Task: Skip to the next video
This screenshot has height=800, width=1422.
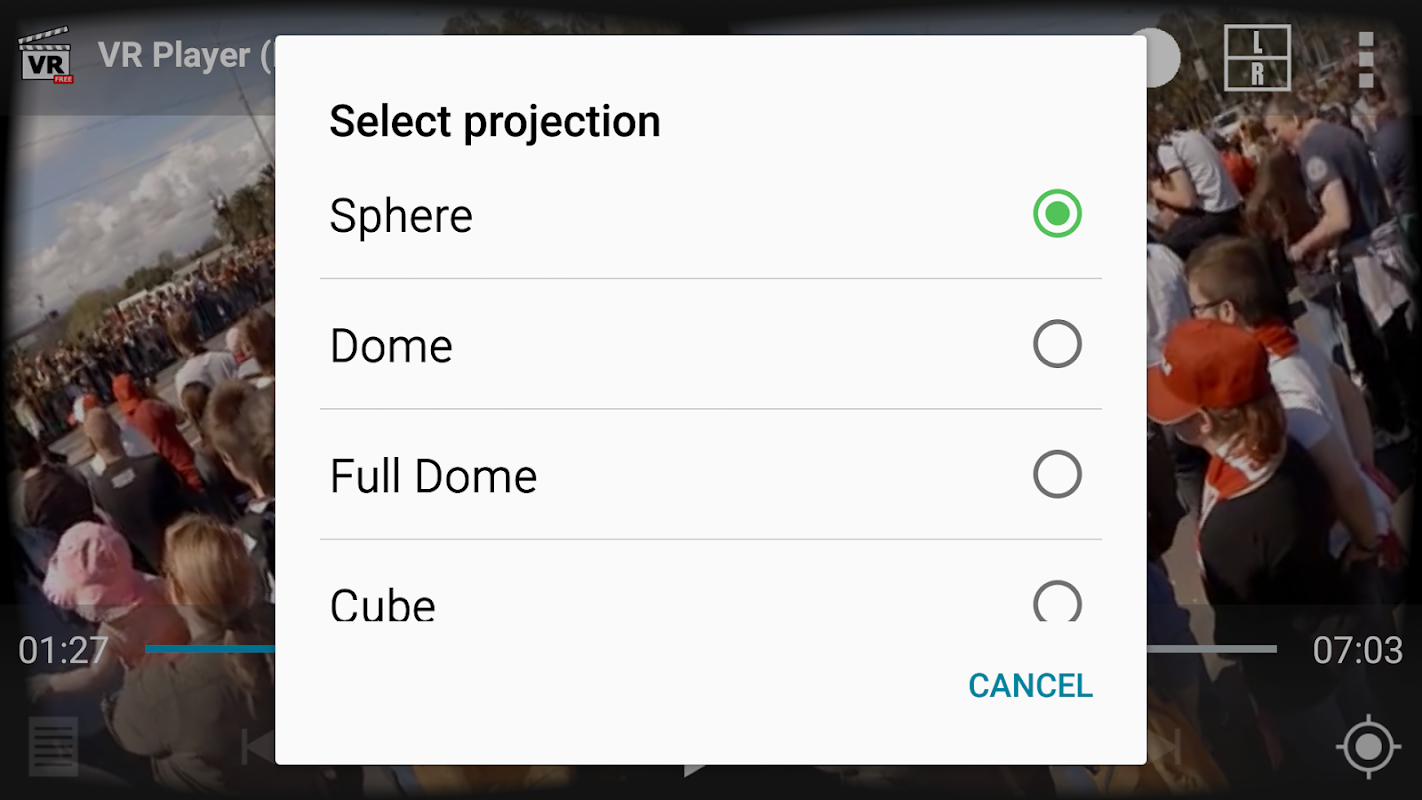Action: point(1165,747)
